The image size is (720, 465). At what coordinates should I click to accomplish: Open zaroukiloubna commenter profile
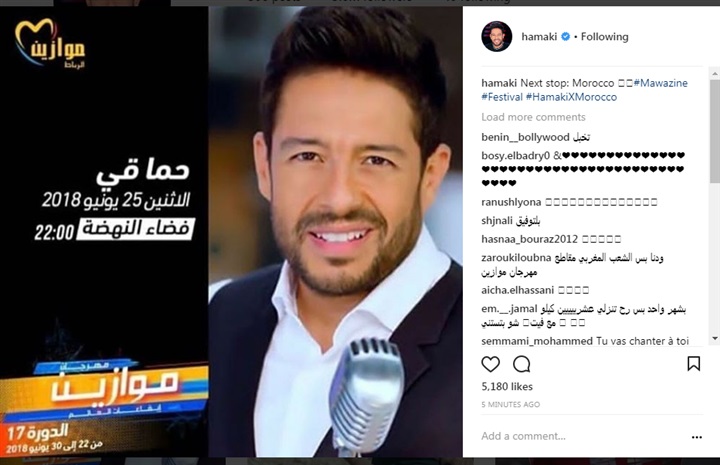coord(516,258)
